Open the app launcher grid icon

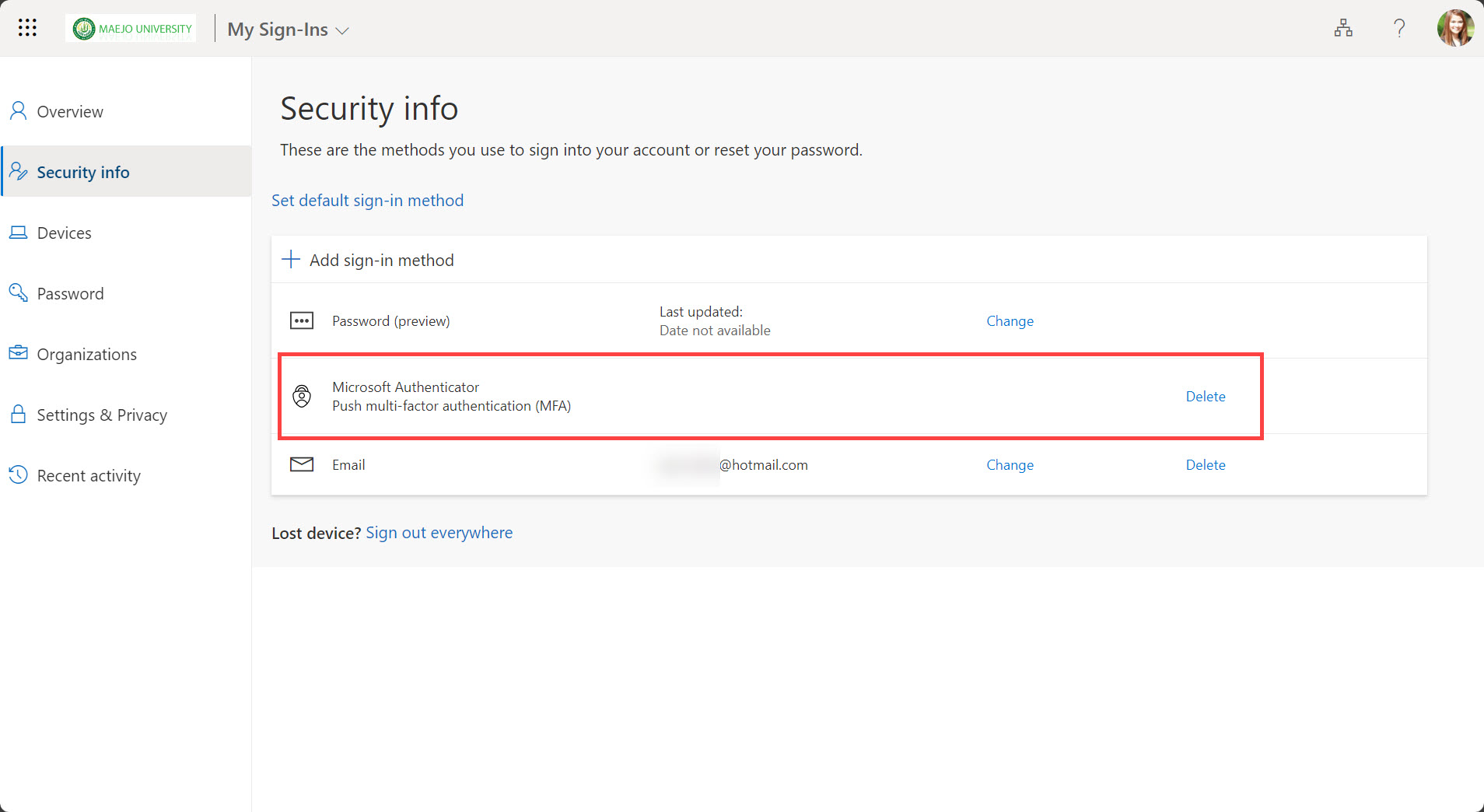click(x=27, y=28)
